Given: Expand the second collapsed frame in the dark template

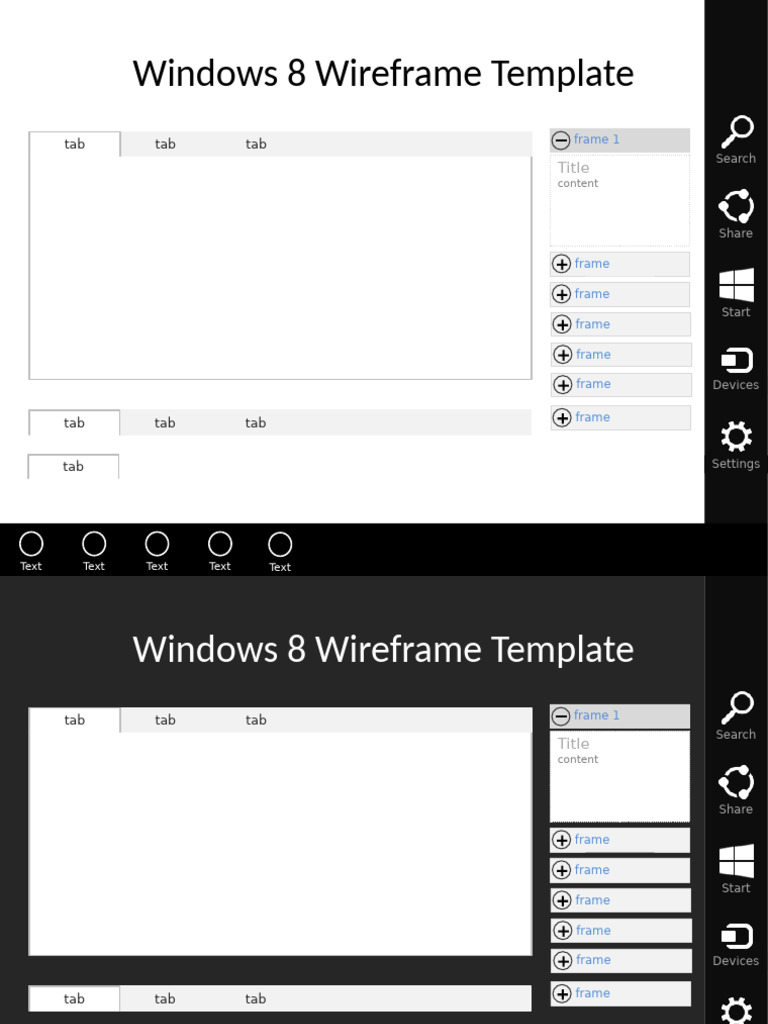Looking at the screenshot, I should 562,870.
